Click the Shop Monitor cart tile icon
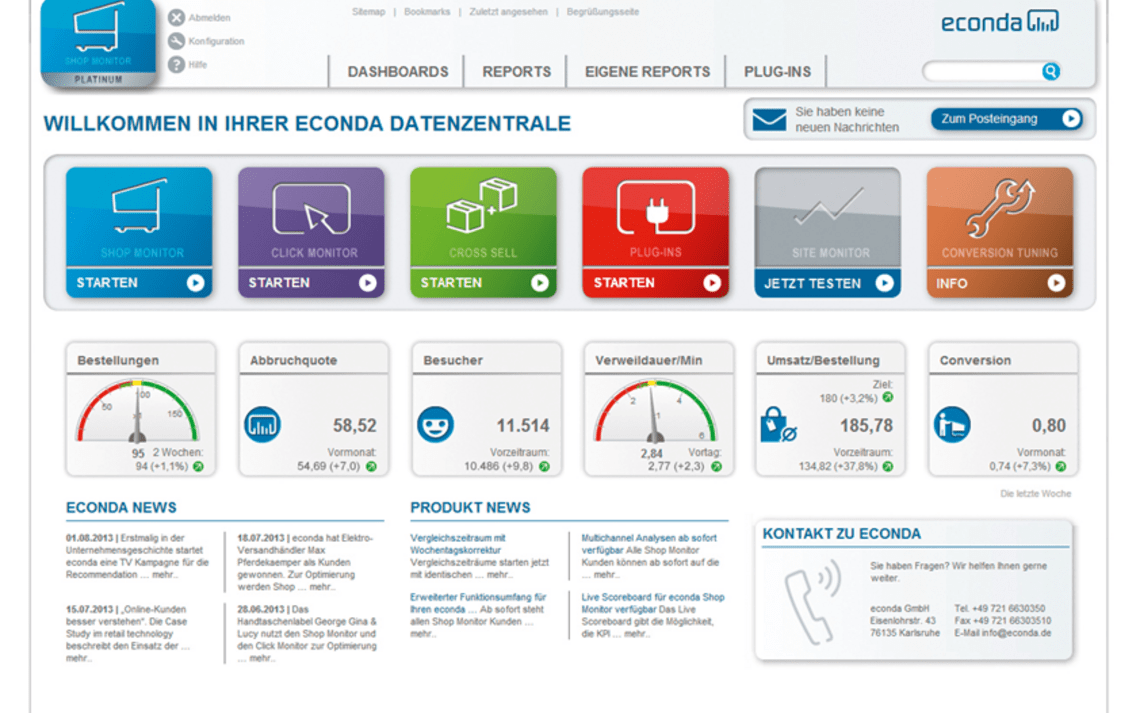 tap(140, 206)
